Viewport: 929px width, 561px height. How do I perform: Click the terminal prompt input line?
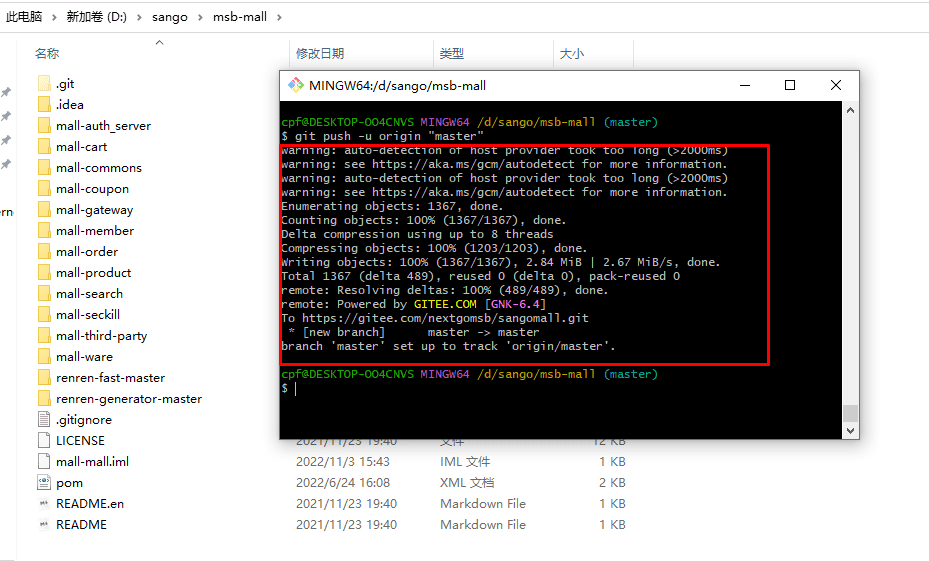(560, 389)
